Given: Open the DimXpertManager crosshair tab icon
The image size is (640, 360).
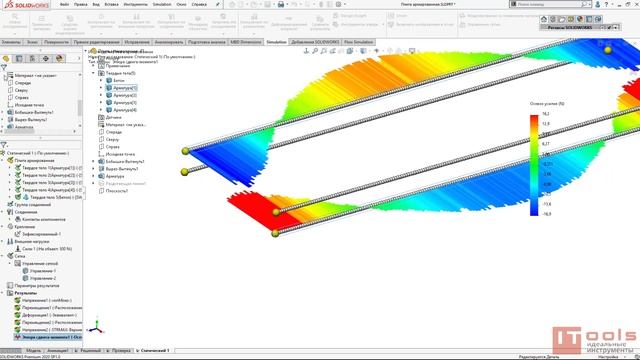Looking at the screenshot, I should pyautogui.click(x=46, y=58).
